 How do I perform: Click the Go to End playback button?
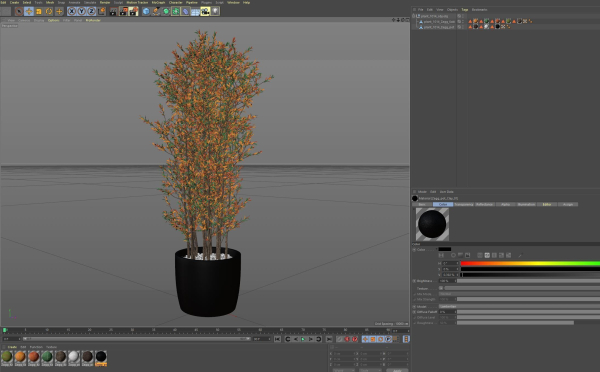329,339
